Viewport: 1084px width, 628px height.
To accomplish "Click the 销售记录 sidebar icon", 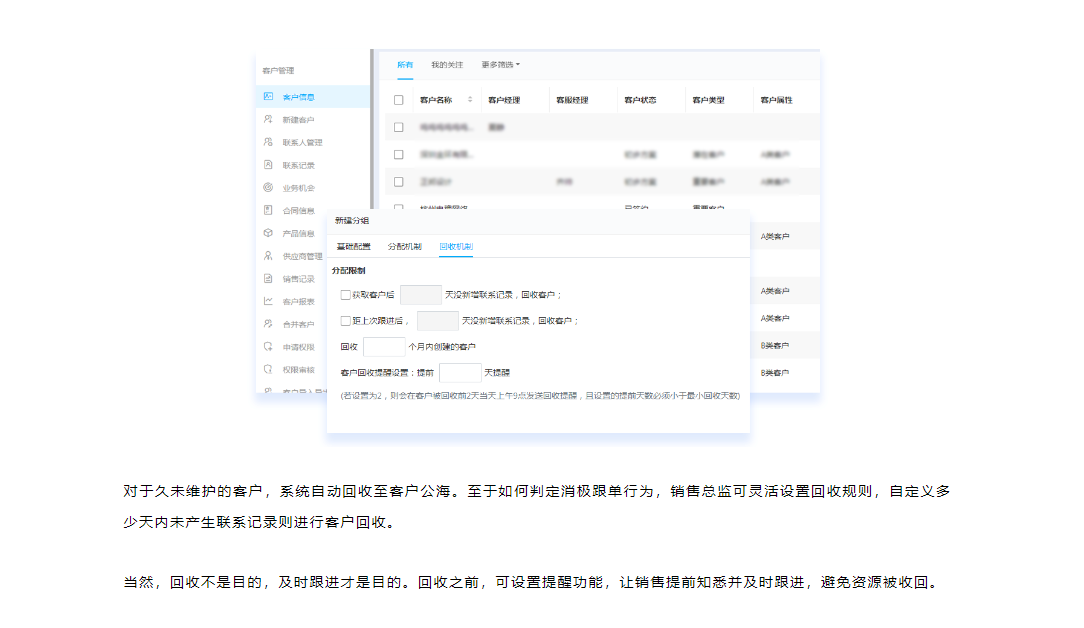I will coord(268,279).
